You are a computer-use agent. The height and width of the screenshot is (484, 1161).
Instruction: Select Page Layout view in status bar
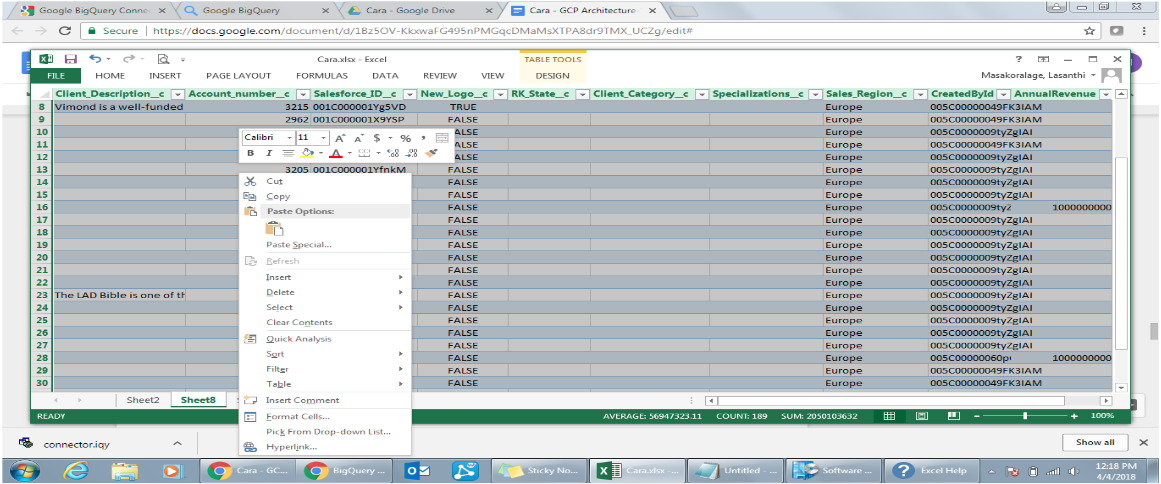(x=923, y=415)
